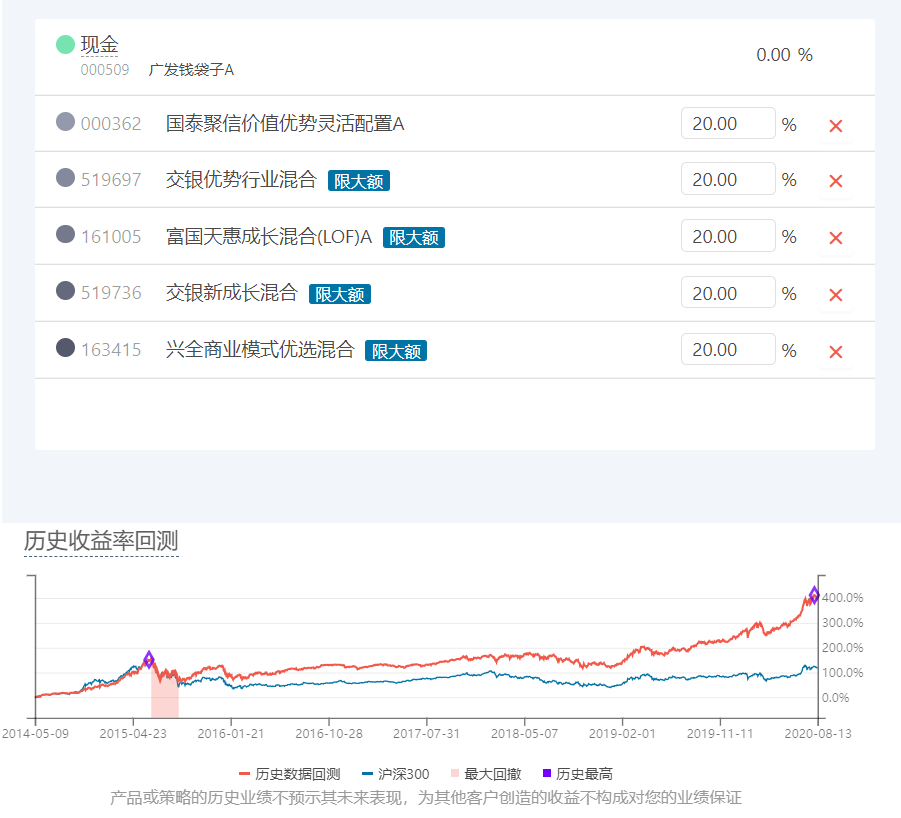The image size is (901, 818).
Task: Click the 历史最高 diamond marker at chart peak
Action: point(814,595)
